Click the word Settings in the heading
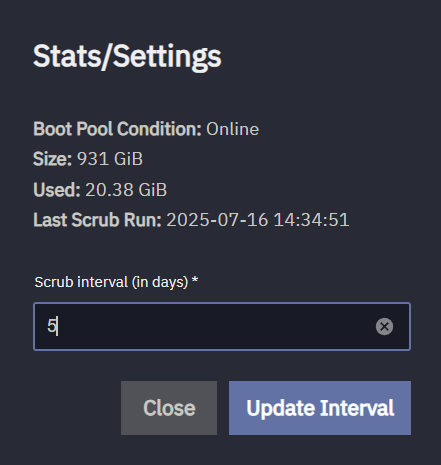 tap(167, 57)
